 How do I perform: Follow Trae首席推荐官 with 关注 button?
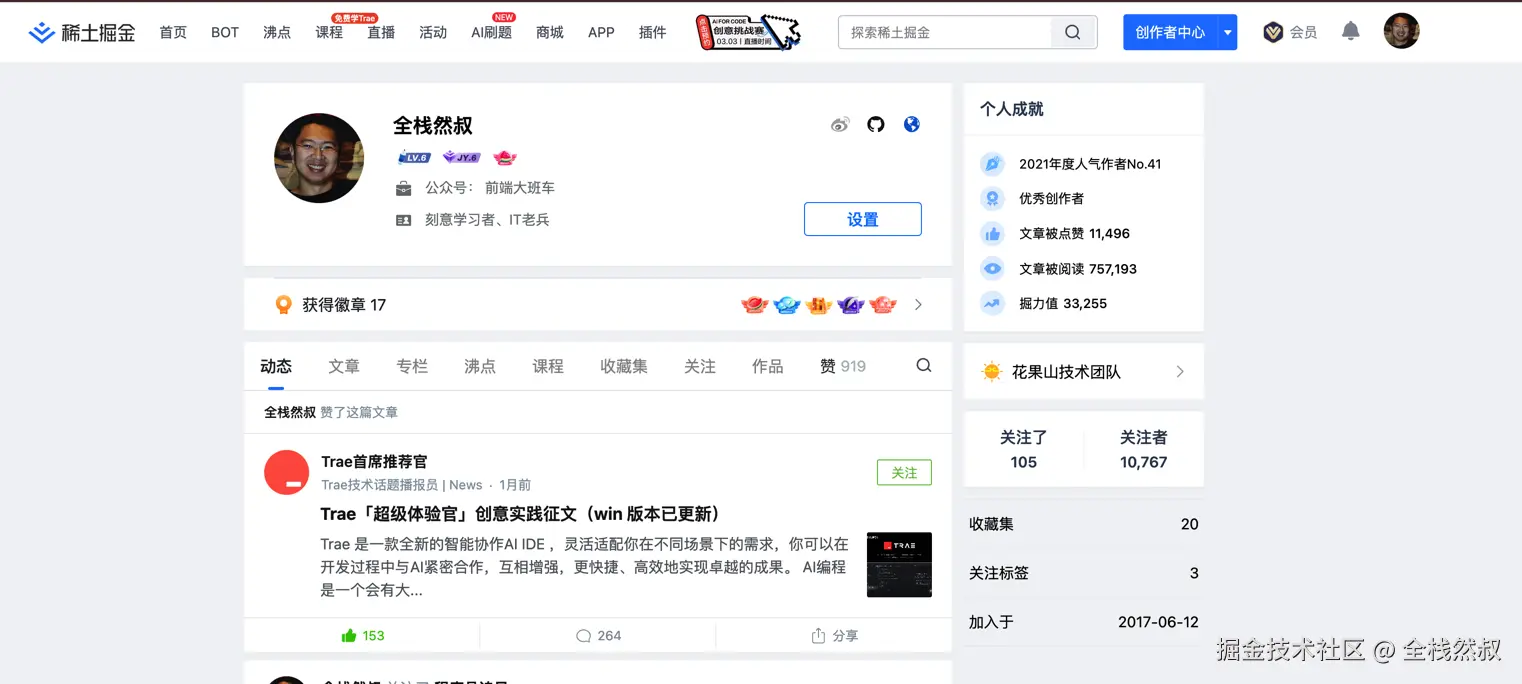(904, 473)
